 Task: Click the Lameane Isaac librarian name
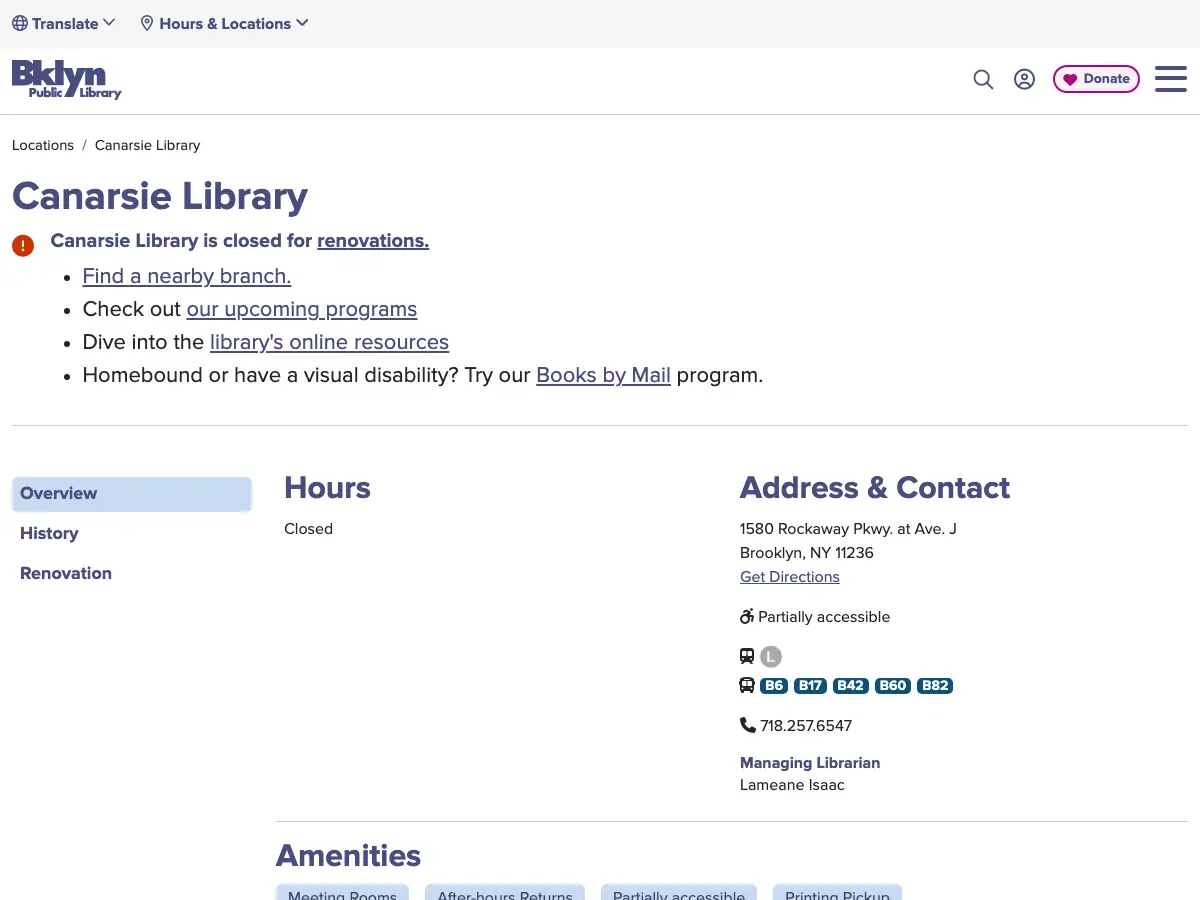pyautogui.click(x=792, y=785)
